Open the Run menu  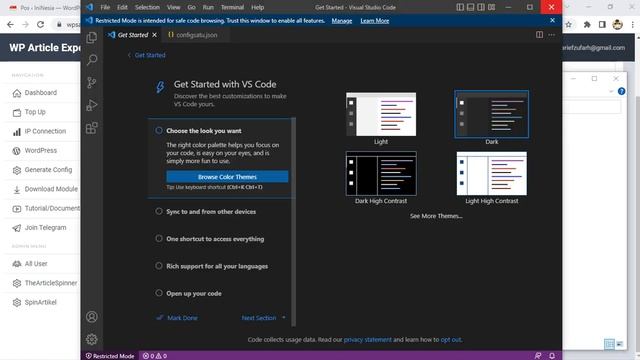[x=208, y=7]
